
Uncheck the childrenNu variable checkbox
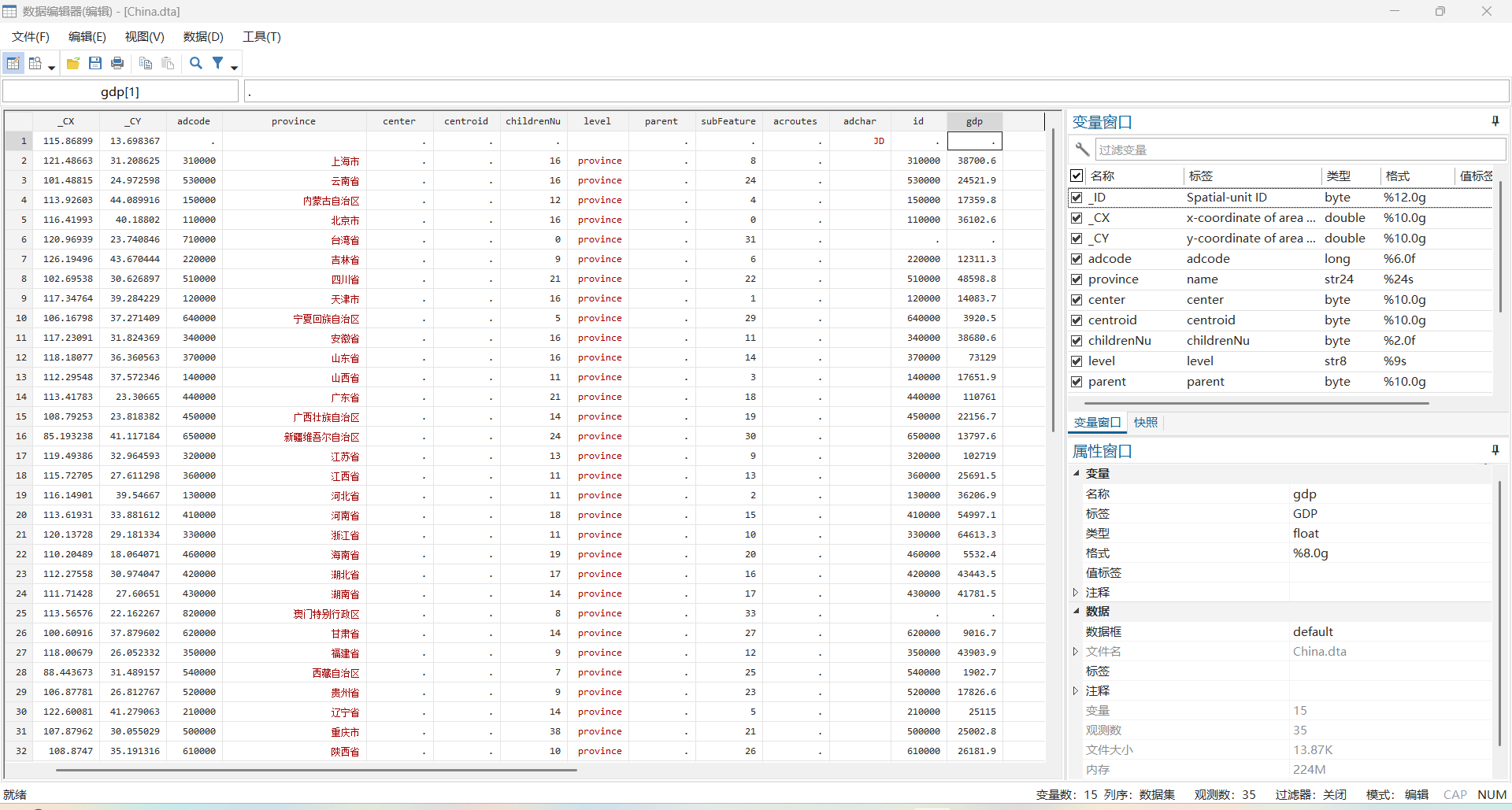coord(1077,341)
